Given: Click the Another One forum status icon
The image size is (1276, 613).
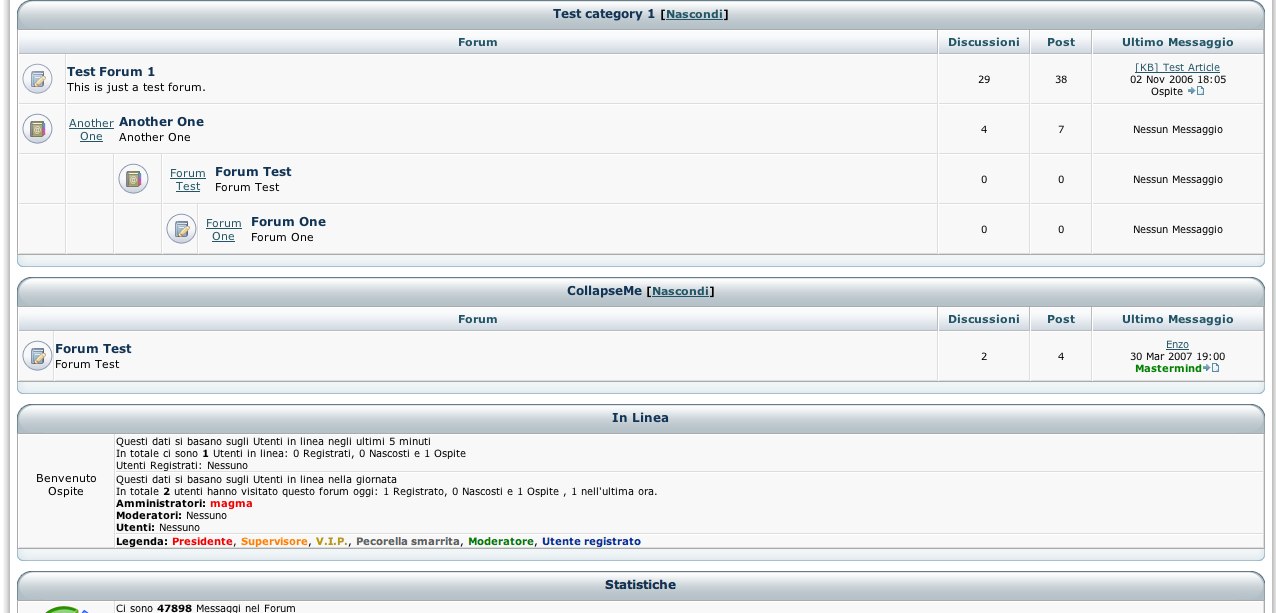Looking at the screenshot, I should click(37, 129).
